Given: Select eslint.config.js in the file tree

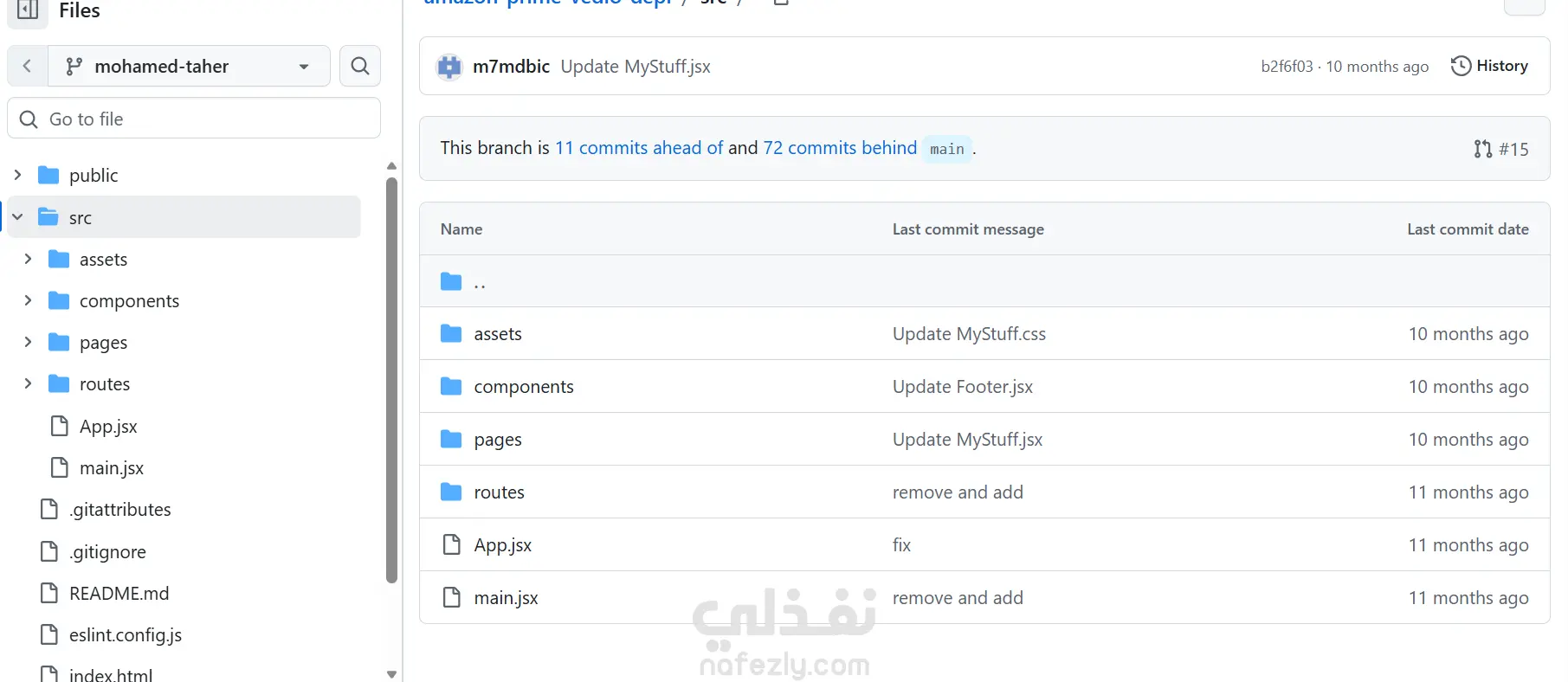Looking at the screenshot, I should click(x=126, y=634).
